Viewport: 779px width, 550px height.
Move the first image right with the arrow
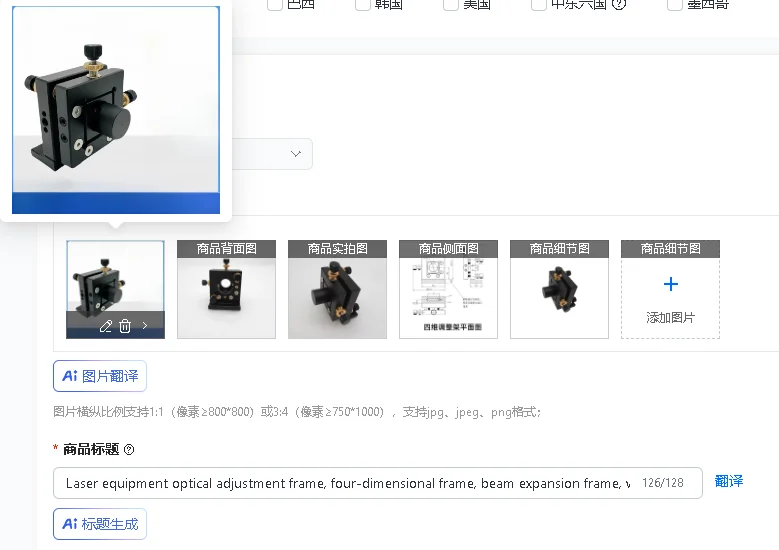[x=145, y=326]
